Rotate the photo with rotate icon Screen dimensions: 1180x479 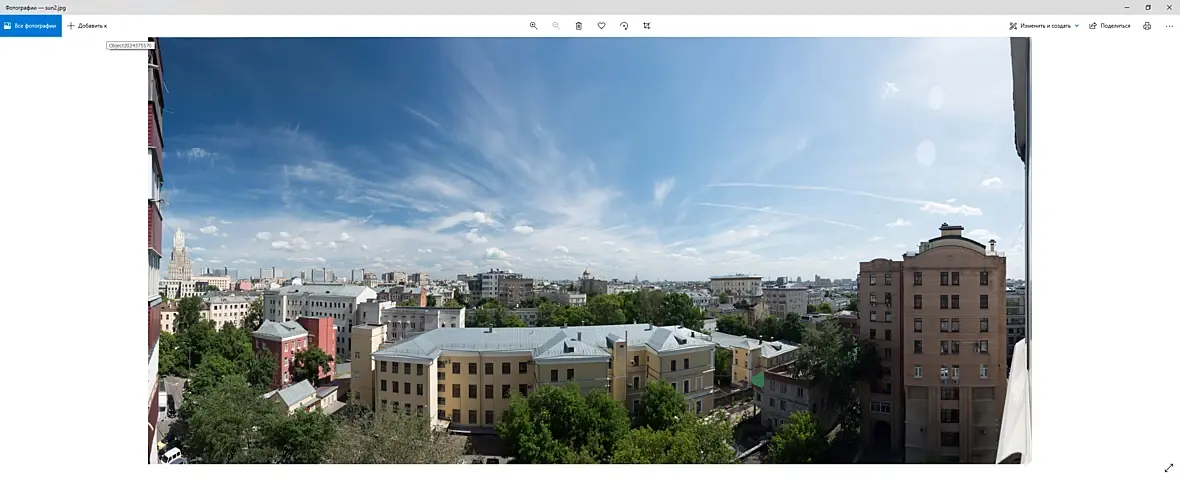coord(624,26)
